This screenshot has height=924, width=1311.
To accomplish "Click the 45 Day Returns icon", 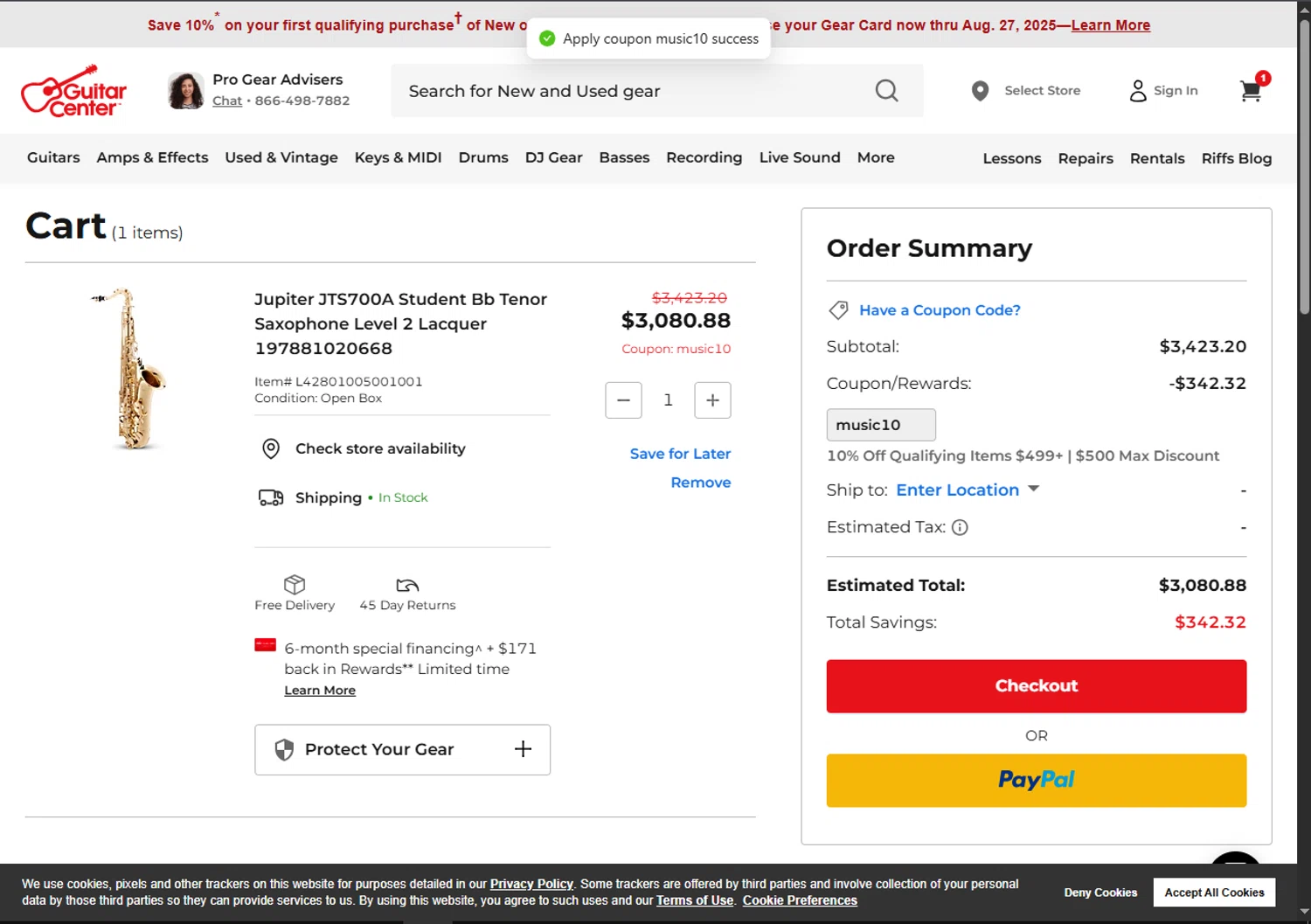I will point(407,585).
